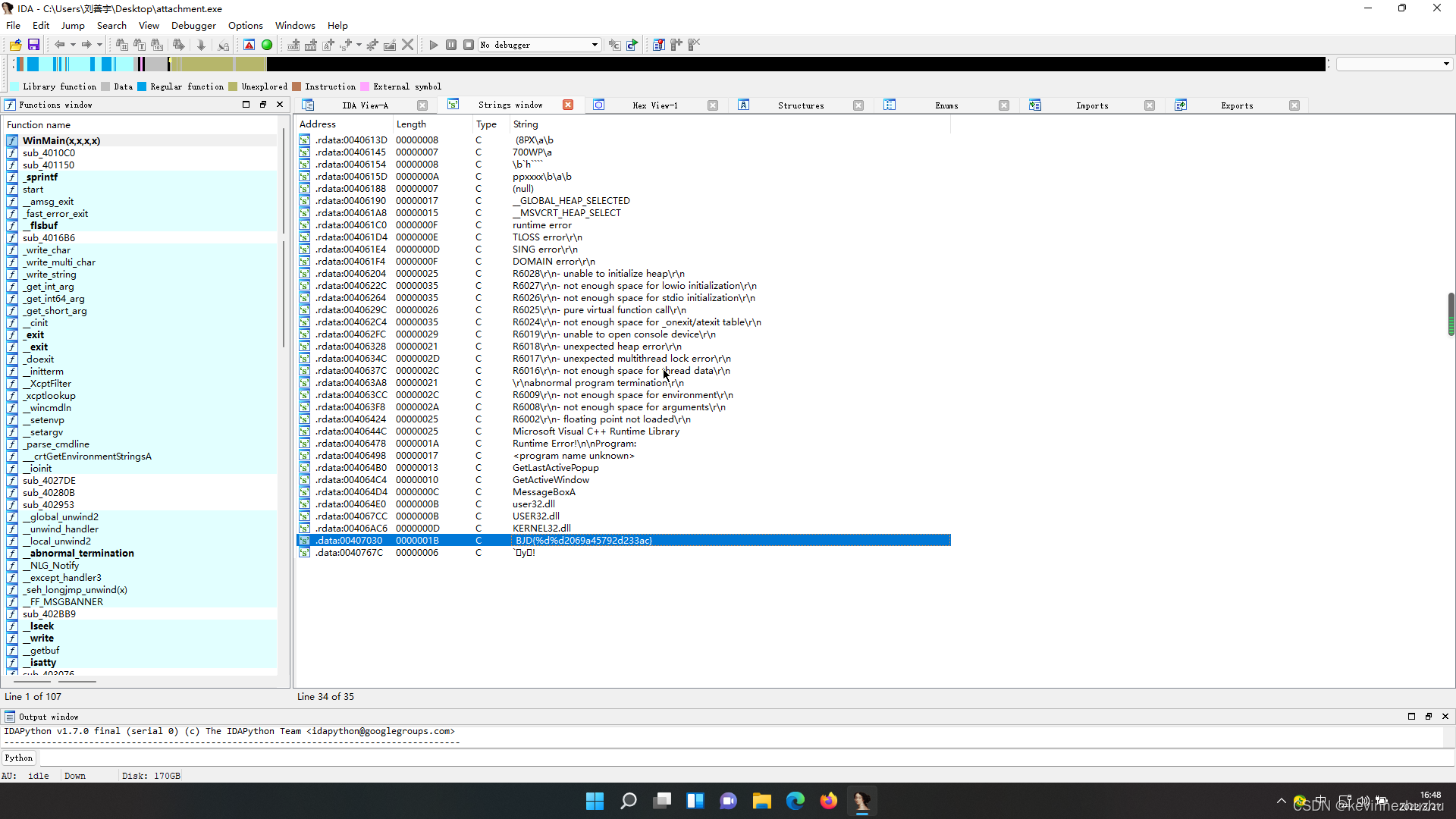Click the delete X toolbar icon
This screenshot has width=1456, height=819.
[408, 45]
